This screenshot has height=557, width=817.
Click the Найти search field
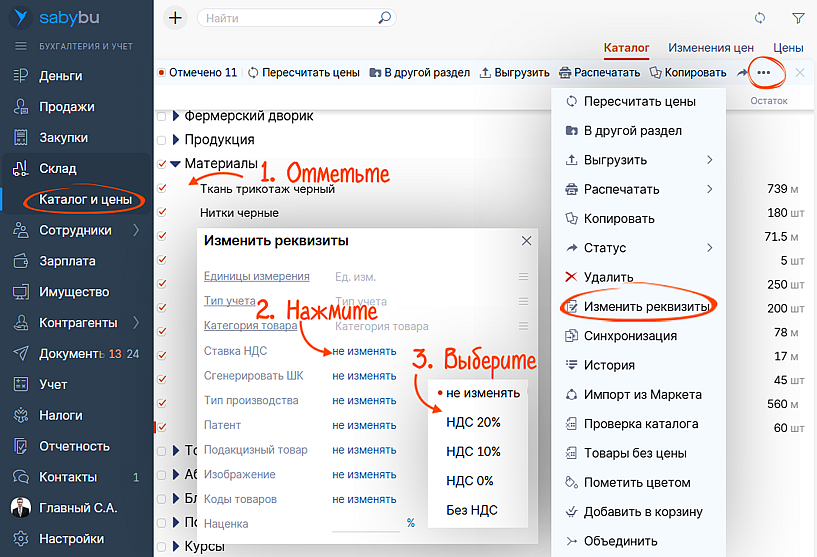(288, 18)
